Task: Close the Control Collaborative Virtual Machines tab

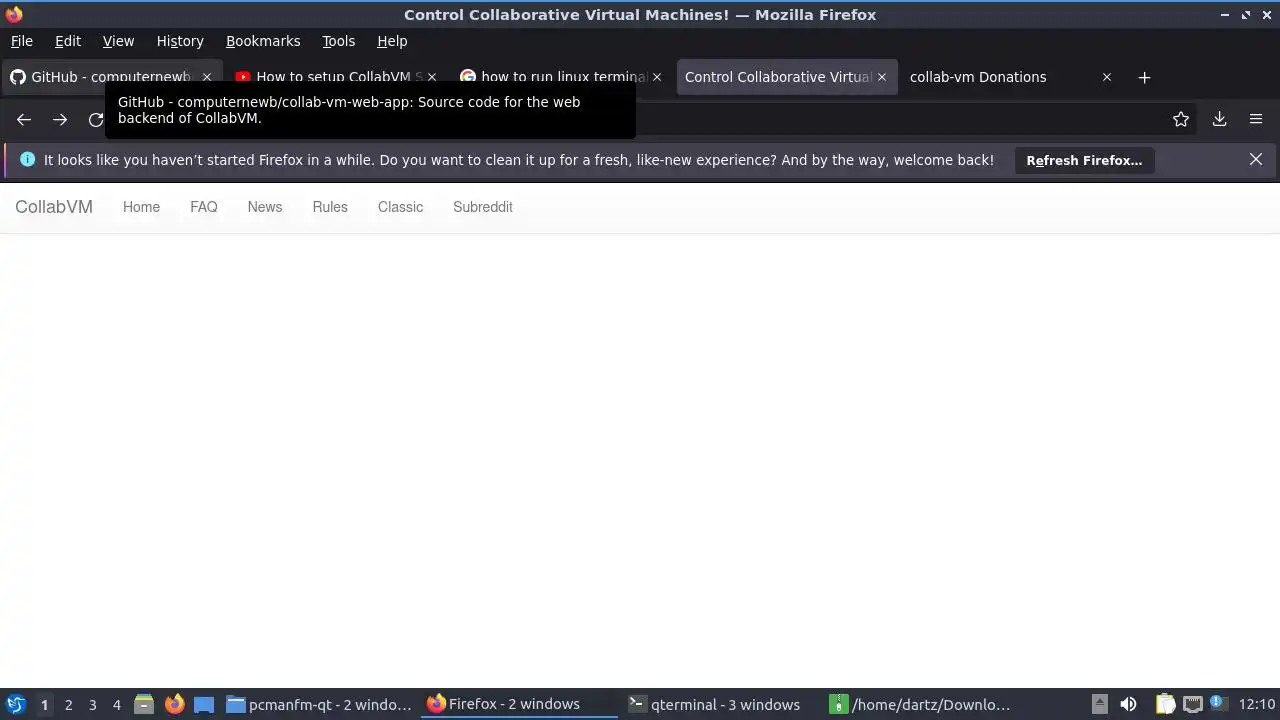Action: coord(882,77)
